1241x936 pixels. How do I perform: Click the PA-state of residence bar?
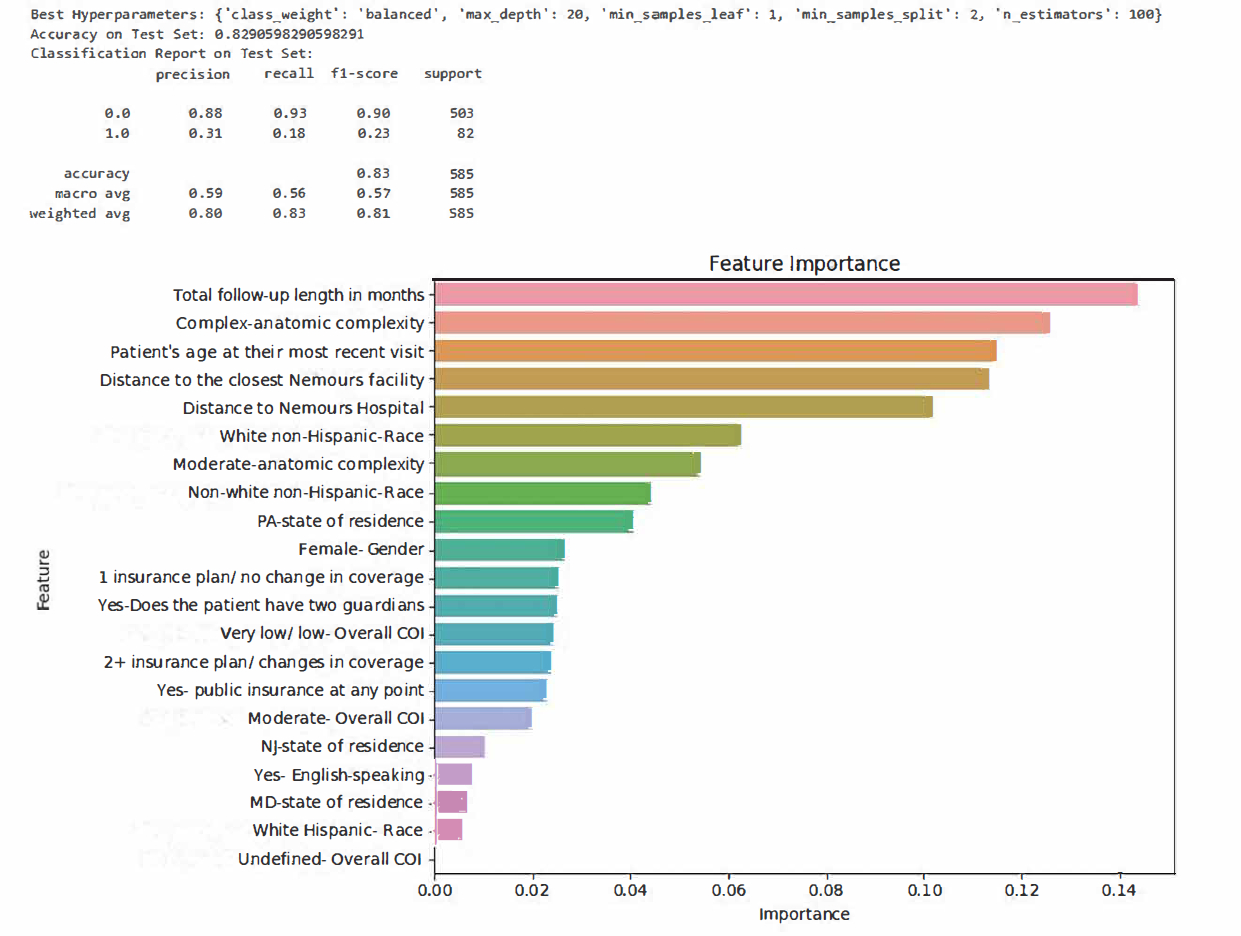pyautogui.click(x=534, y=521)
